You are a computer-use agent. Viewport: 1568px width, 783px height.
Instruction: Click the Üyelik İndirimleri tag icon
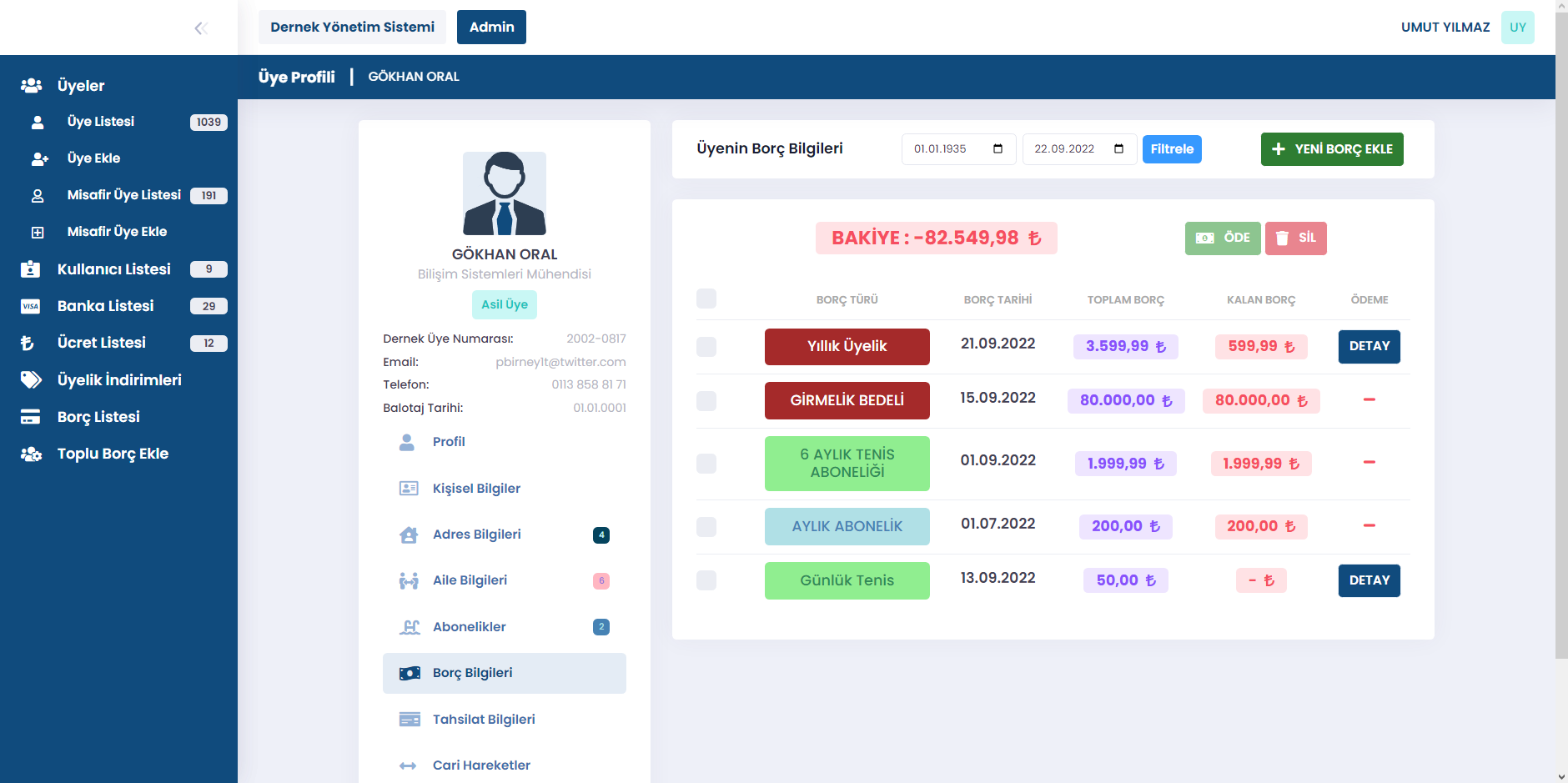31,380
